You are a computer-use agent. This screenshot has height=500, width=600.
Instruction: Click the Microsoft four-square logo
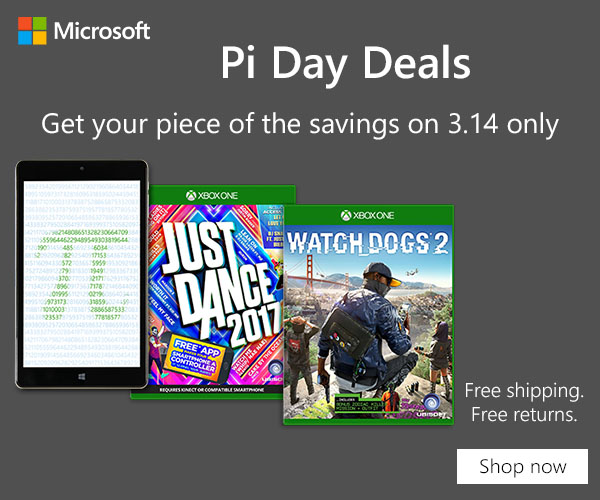click(x=33, y=30)
